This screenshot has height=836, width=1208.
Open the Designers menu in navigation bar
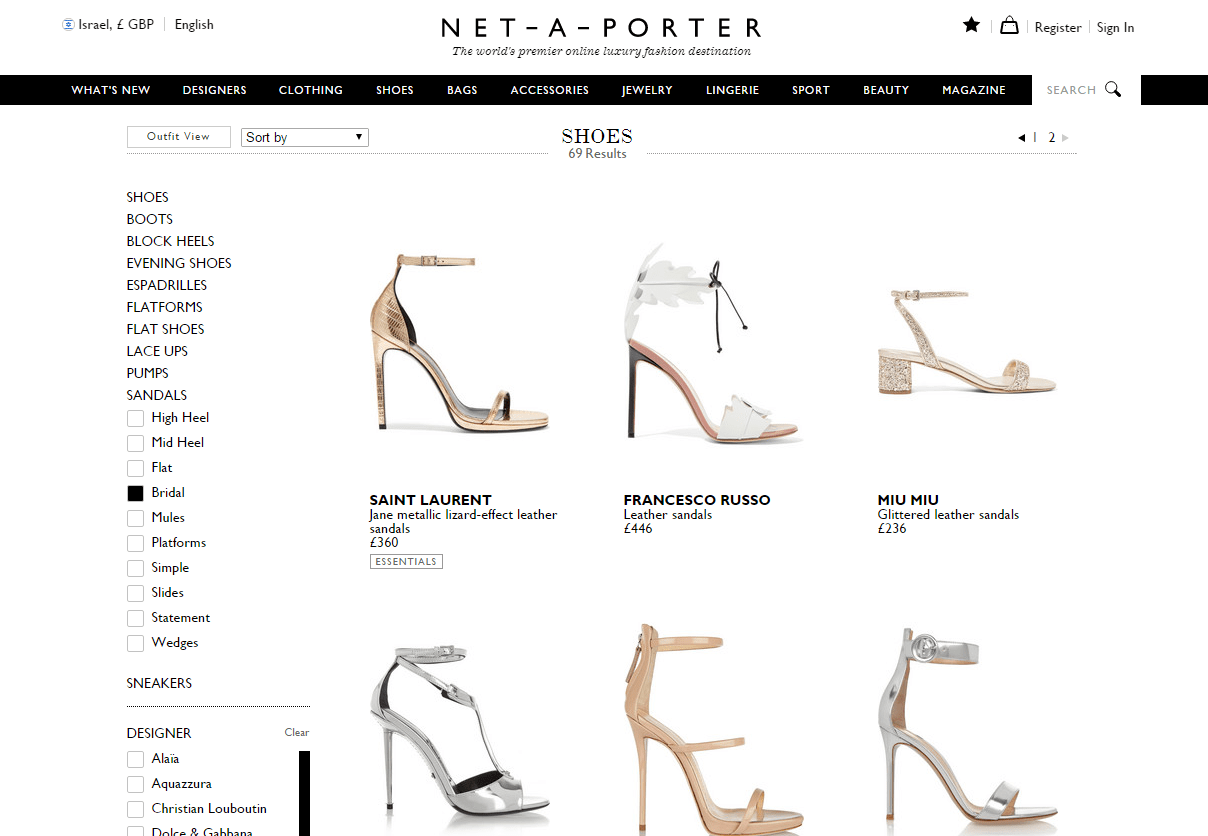214,90
